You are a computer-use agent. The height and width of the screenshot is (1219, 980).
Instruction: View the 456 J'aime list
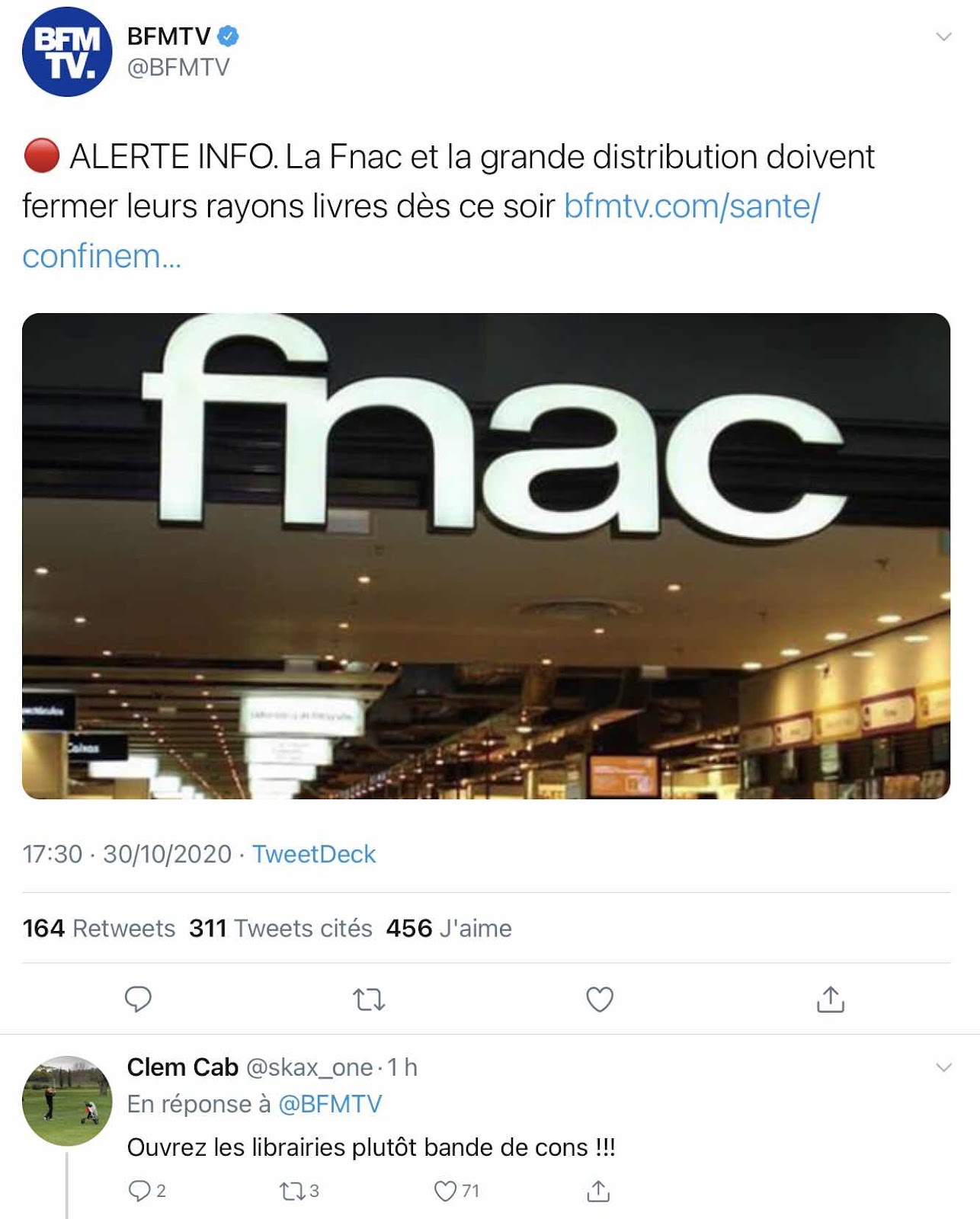point(449,928)
